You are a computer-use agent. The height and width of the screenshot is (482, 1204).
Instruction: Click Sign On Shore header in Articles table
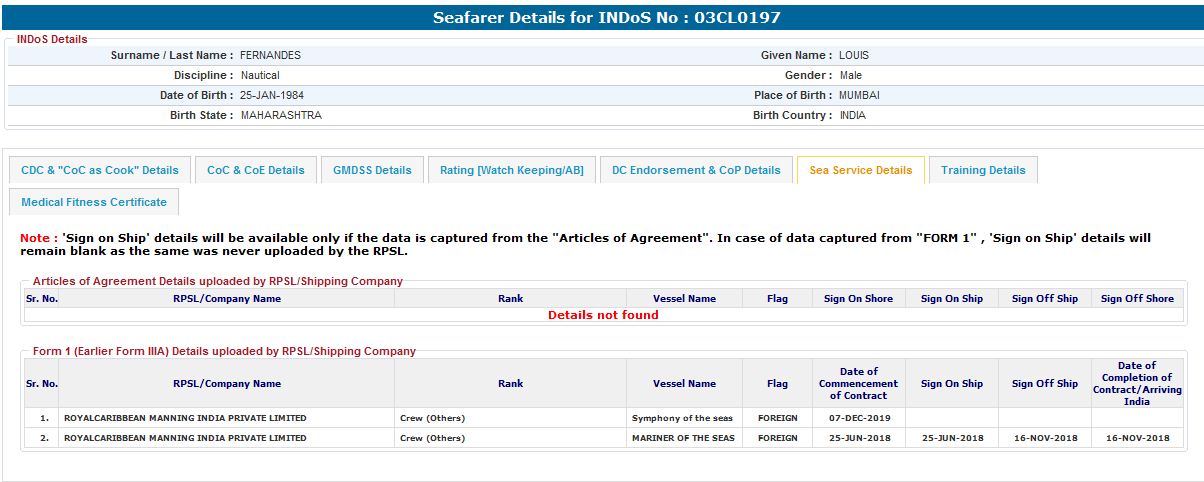pyautogui.click(x=858, y=299)
